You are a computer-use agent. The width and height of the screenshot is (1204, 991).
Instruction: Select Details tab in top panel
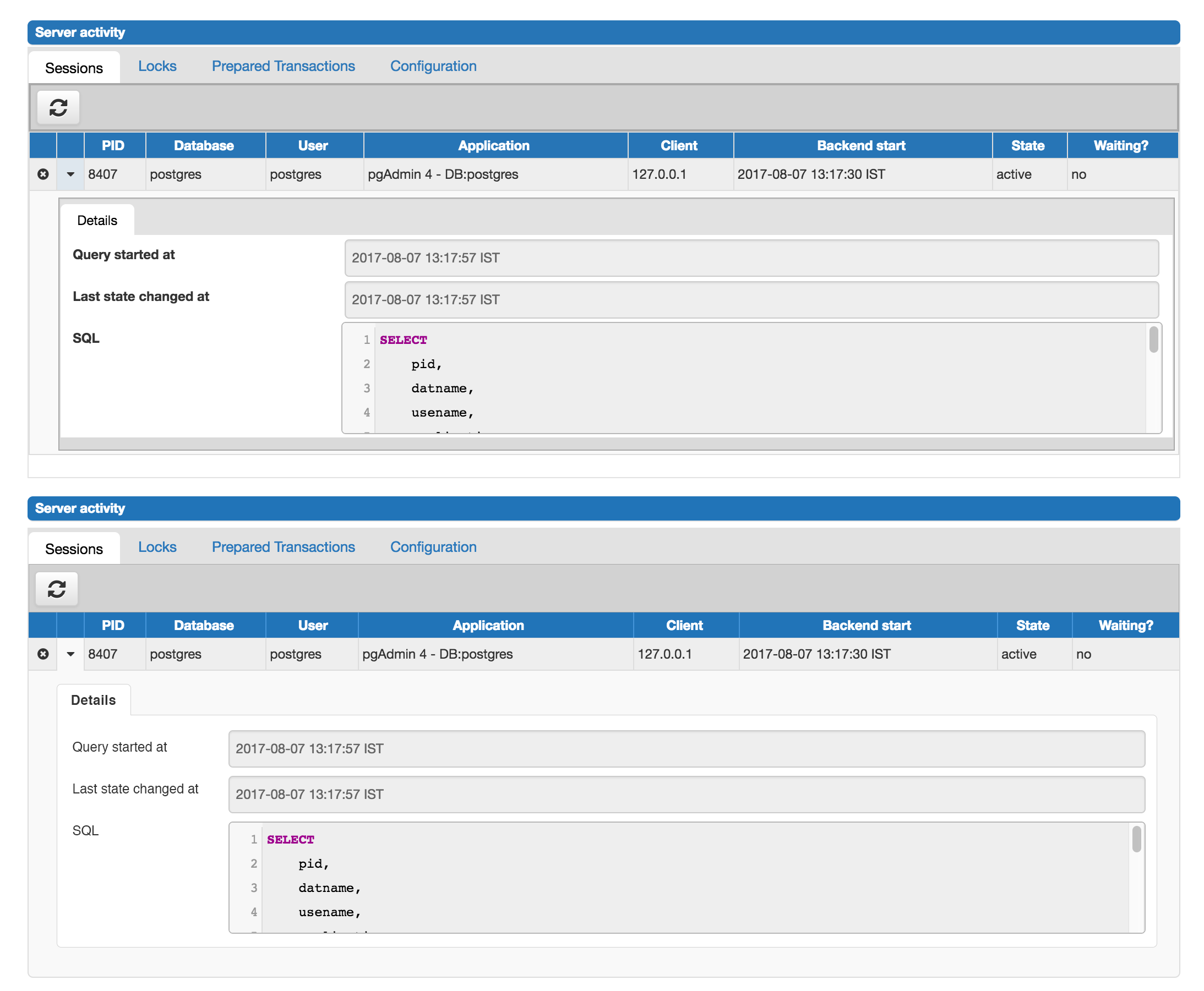click(96, 220)
